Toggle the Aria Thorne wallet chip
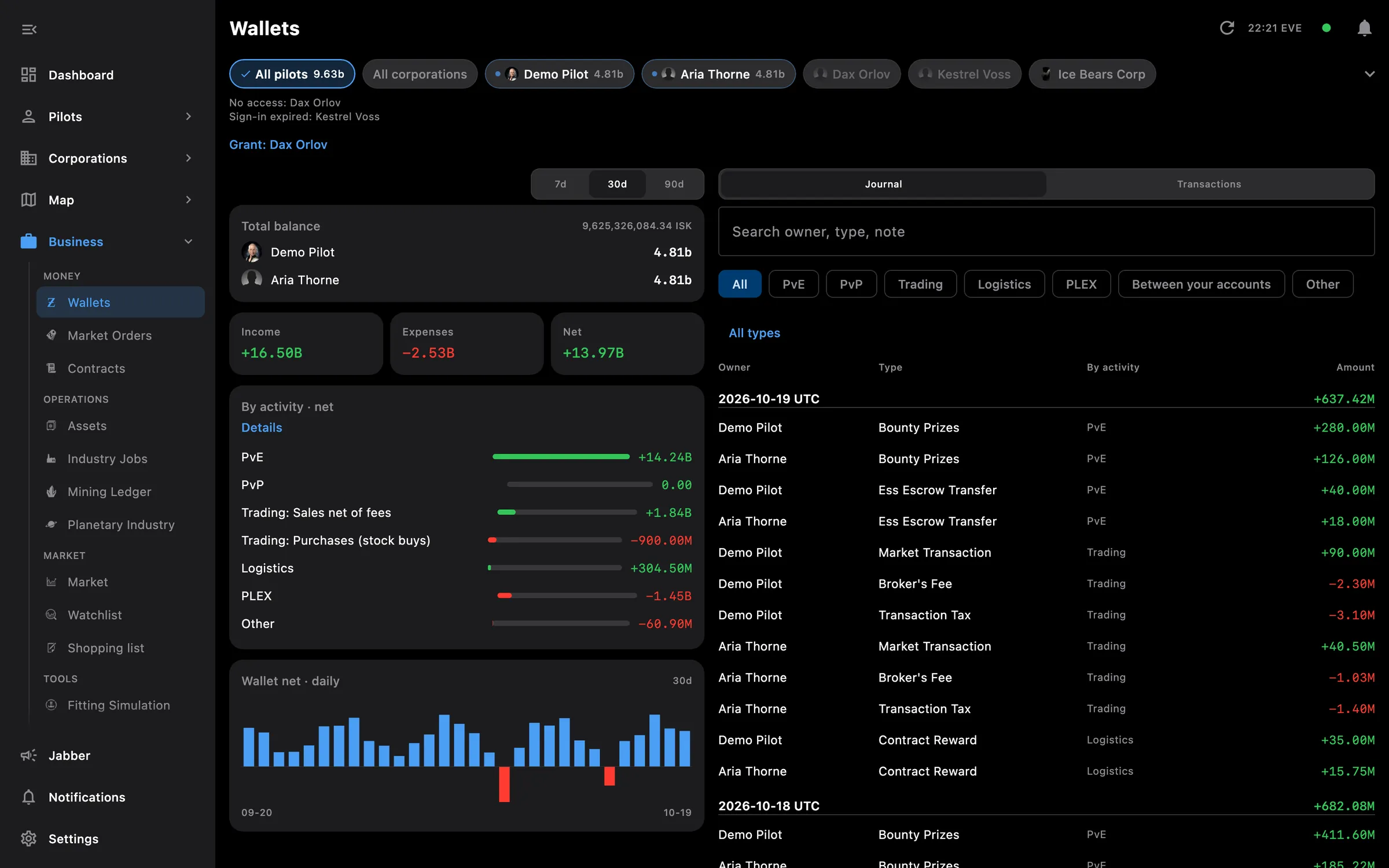This screenshot has height=868, width=1389. point(718,74)
